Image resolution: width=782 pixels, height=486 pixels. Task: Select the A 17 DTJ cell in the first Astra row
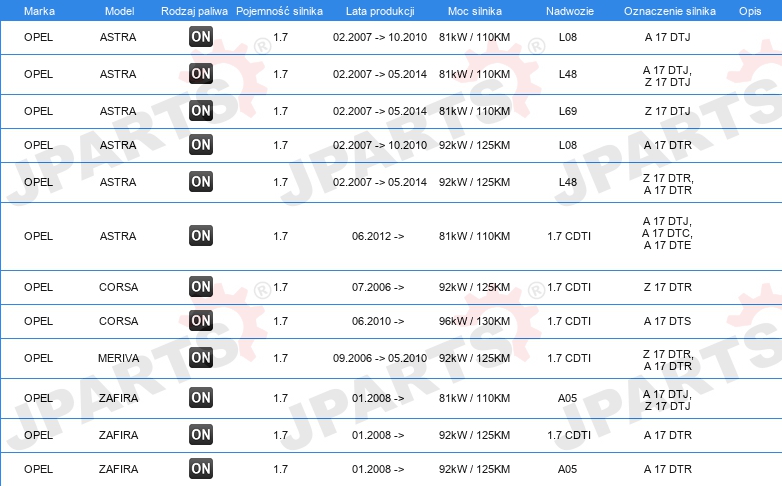667,37
